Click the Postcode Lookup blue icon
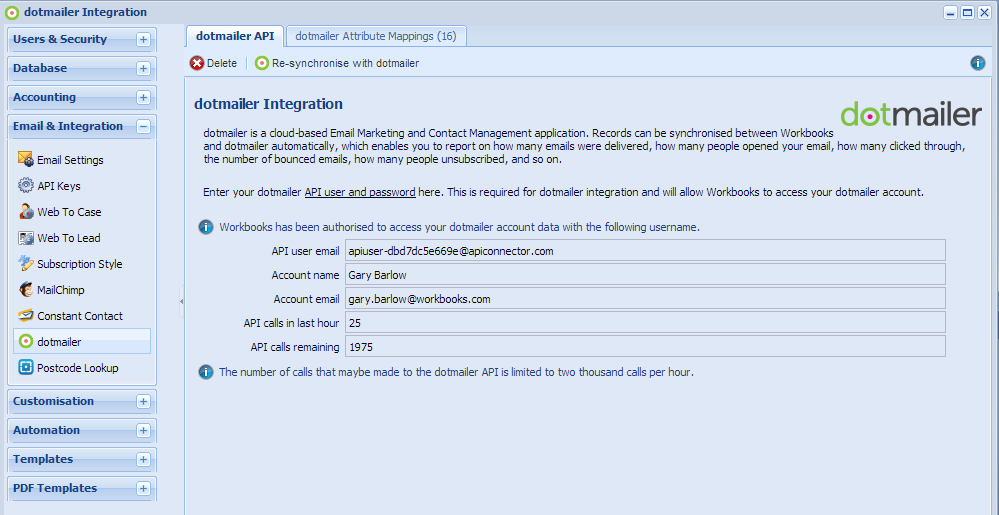The height and width of the screenshot is (515, 999). click(25, 367)
